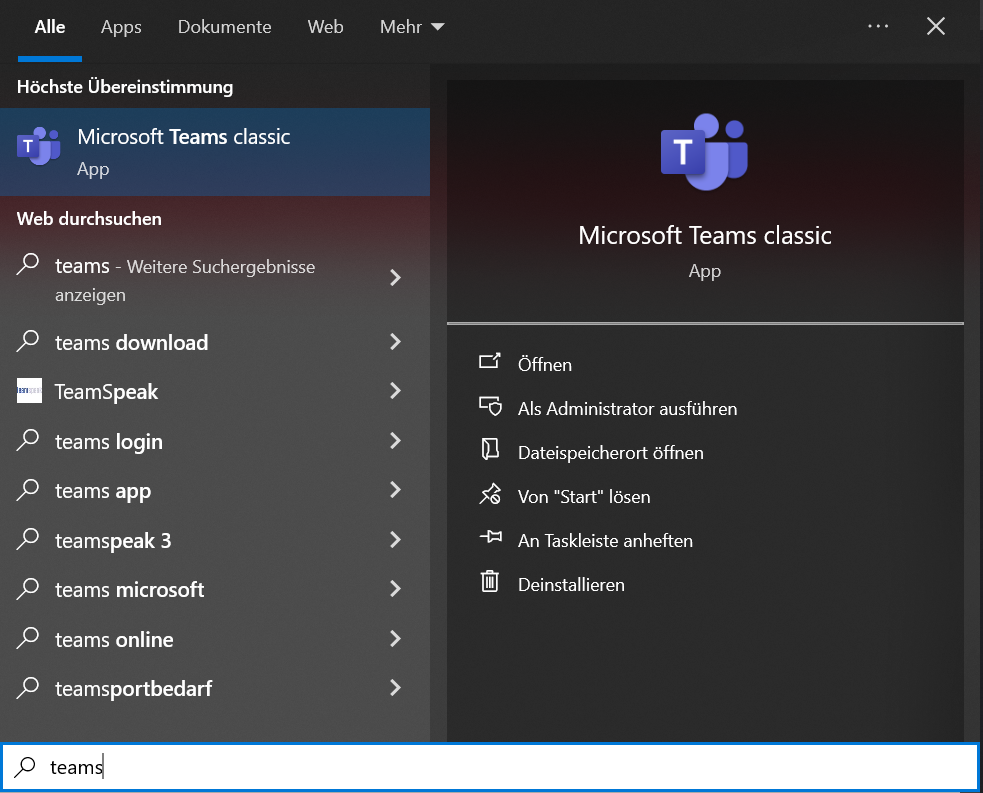Viewport: 983px width, 793px height.
Task: Open Microsoft Teams classic best match result
Action: coord(215,152)
